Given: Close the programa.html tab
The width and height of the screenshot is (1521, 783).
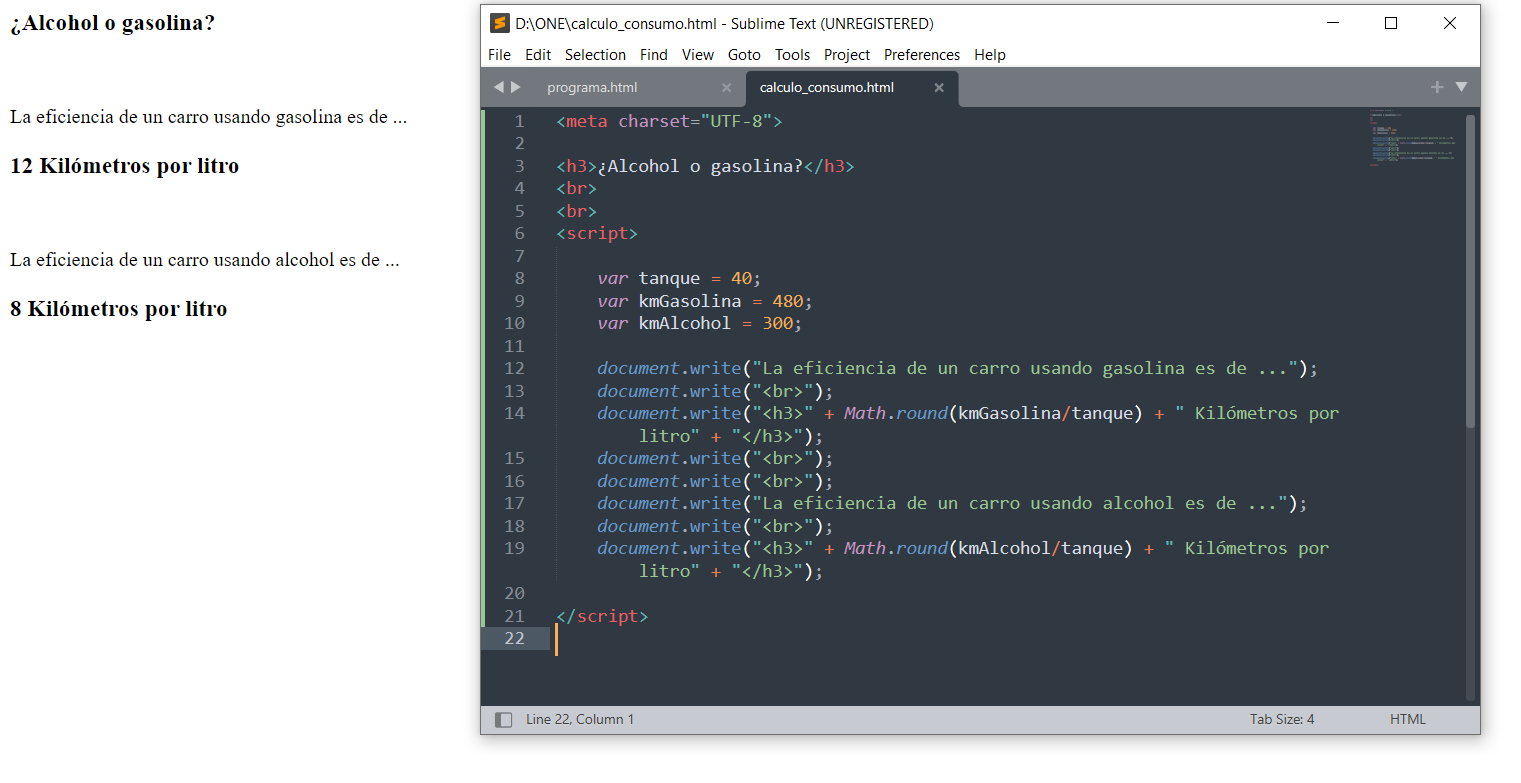Looking at the screenshot, I should [727, 88].
